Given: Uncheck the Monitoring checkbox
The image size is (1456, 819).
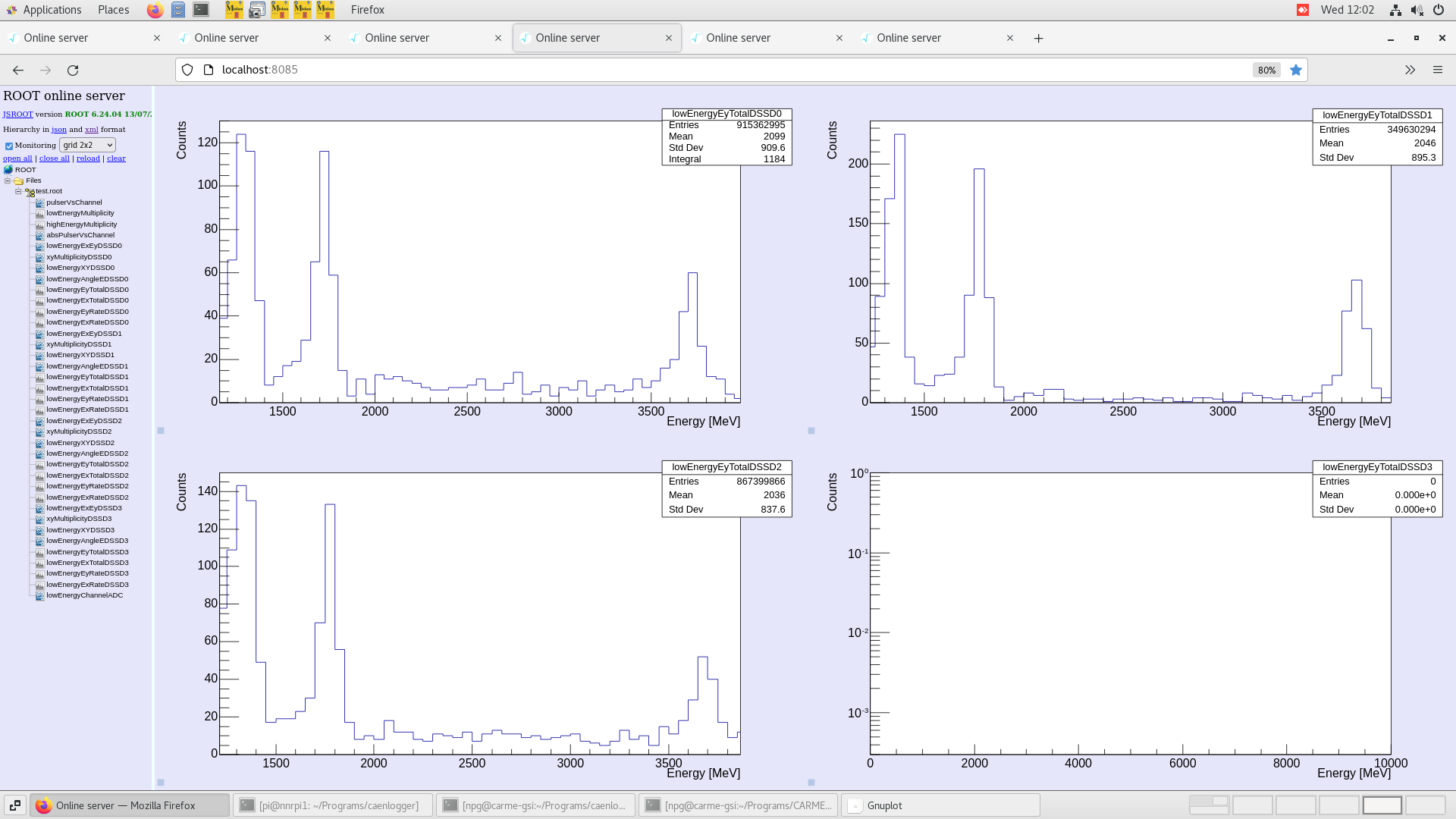Looking at the screenshot, I should [x=9, y=146].
